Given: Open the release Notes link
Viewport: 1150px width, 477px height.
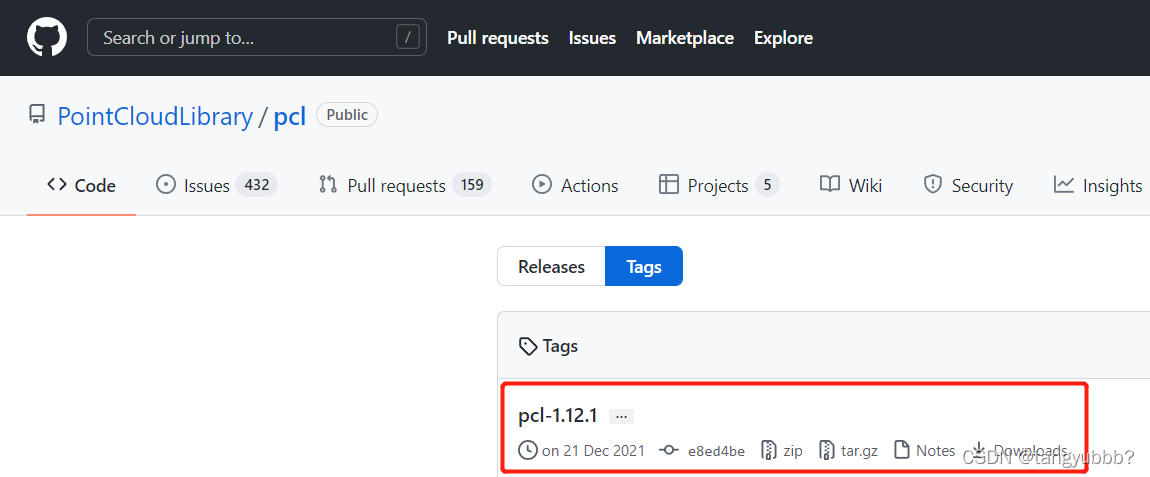Looking at the screenshot, I should [x=936, y=451].
